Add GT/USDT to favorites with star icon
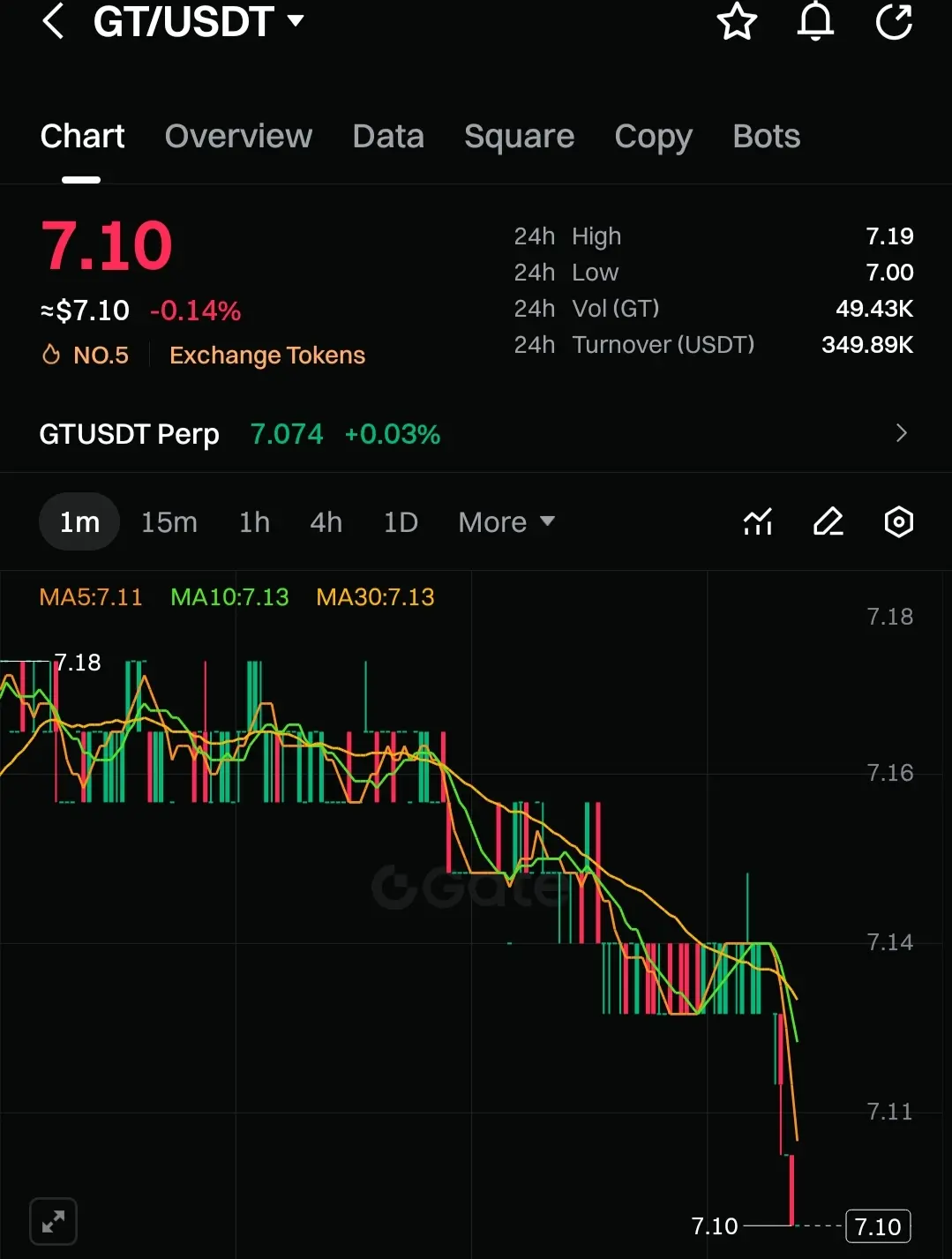 click(737, 21)
